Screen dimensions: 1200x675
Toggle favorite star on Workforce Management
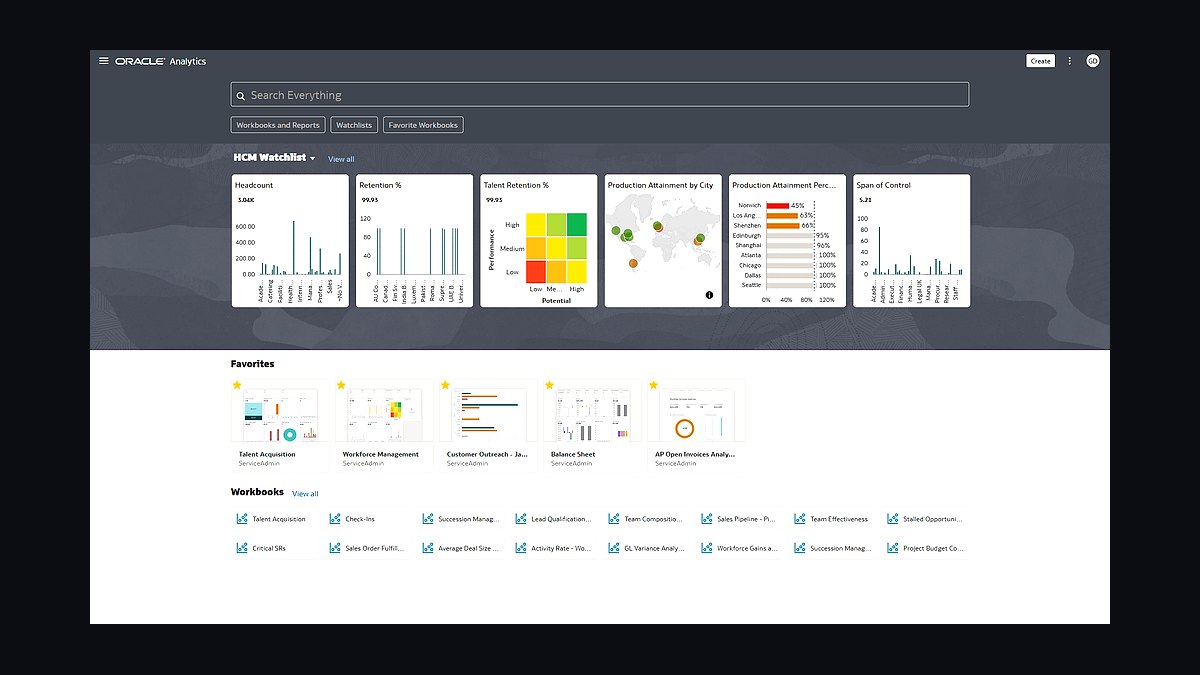(x=341, y=385)
